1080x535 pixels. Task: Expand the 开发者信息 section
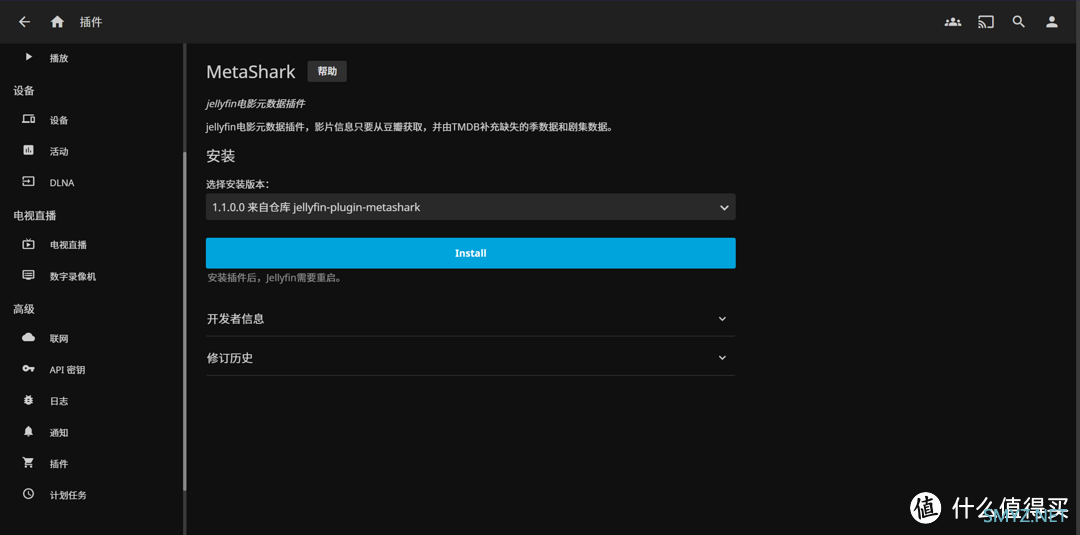click(470, 319)
